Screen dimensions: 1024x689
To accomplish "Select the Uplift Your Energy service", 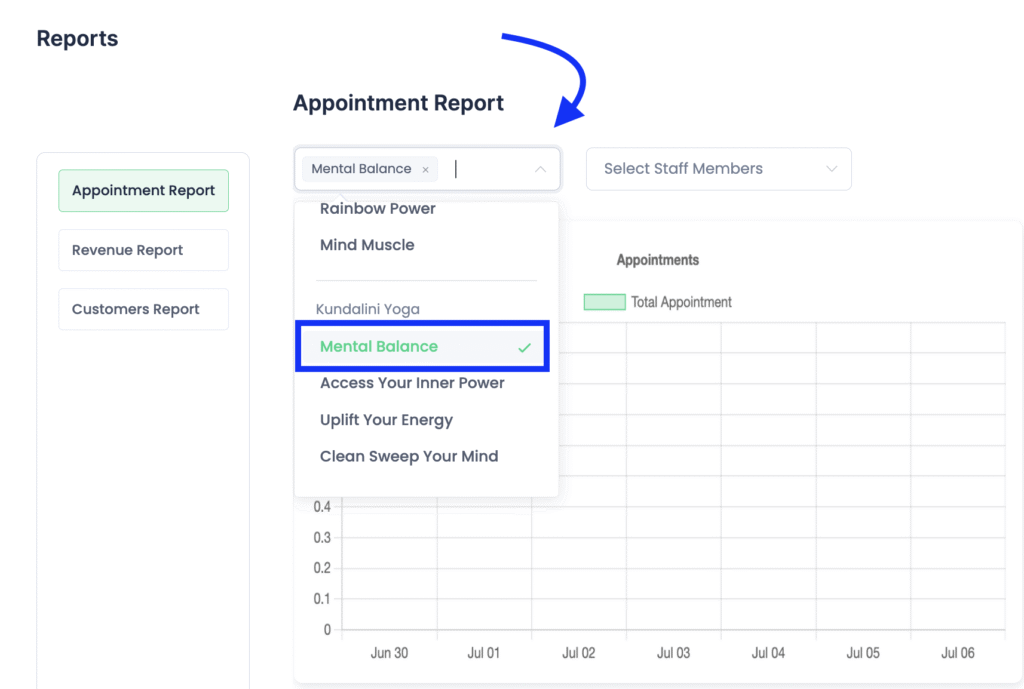I will click(x=386, y=420).
